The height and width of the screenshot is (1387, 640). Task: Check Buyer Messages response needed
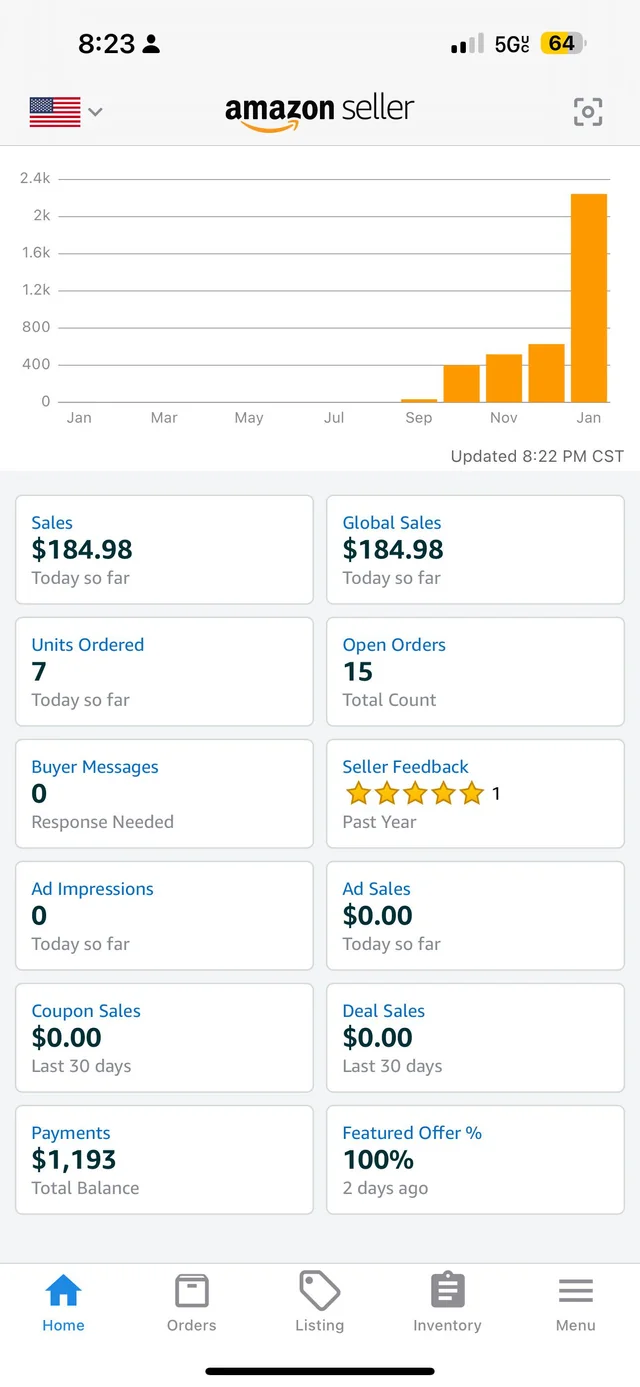point(164,794)
